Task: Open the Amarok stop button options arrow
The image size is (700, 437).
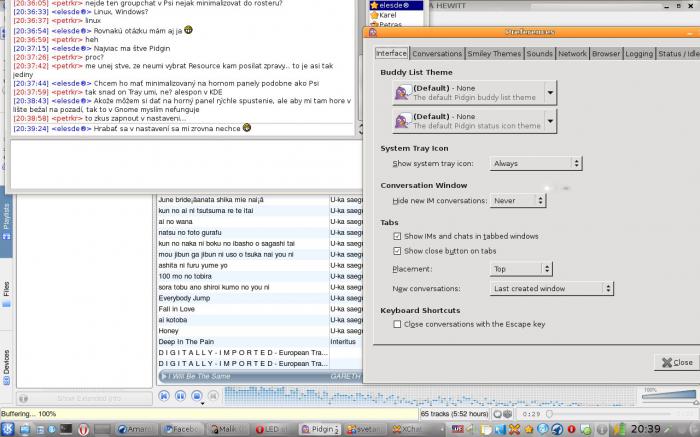Action: [x=203, y=403]
